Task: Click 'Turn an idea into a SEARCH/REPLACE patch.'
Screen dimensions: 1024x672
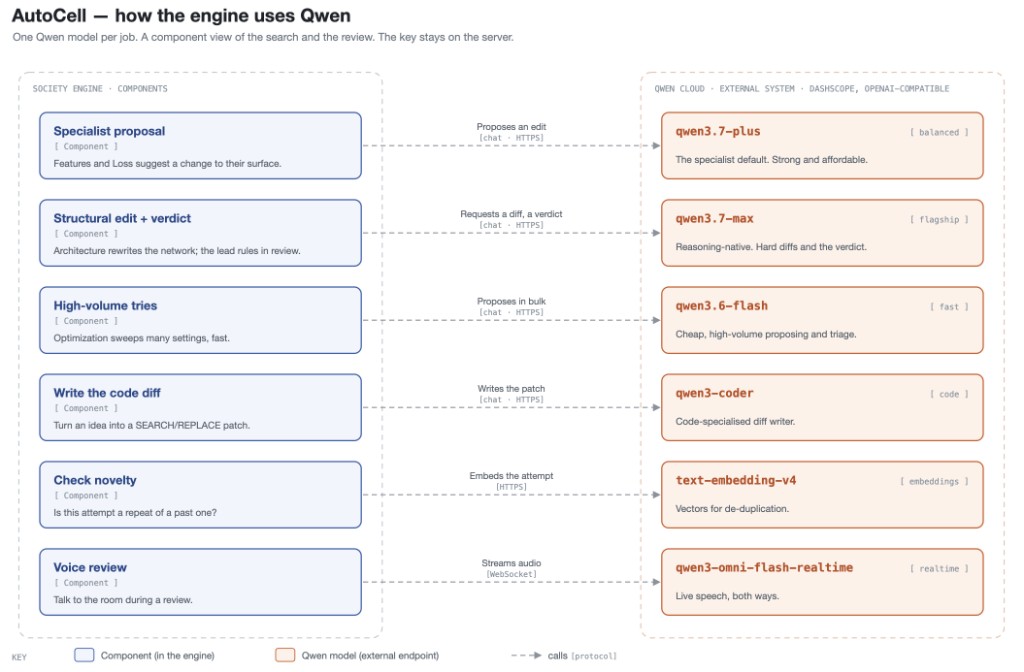Action: [x=152, y=426]
